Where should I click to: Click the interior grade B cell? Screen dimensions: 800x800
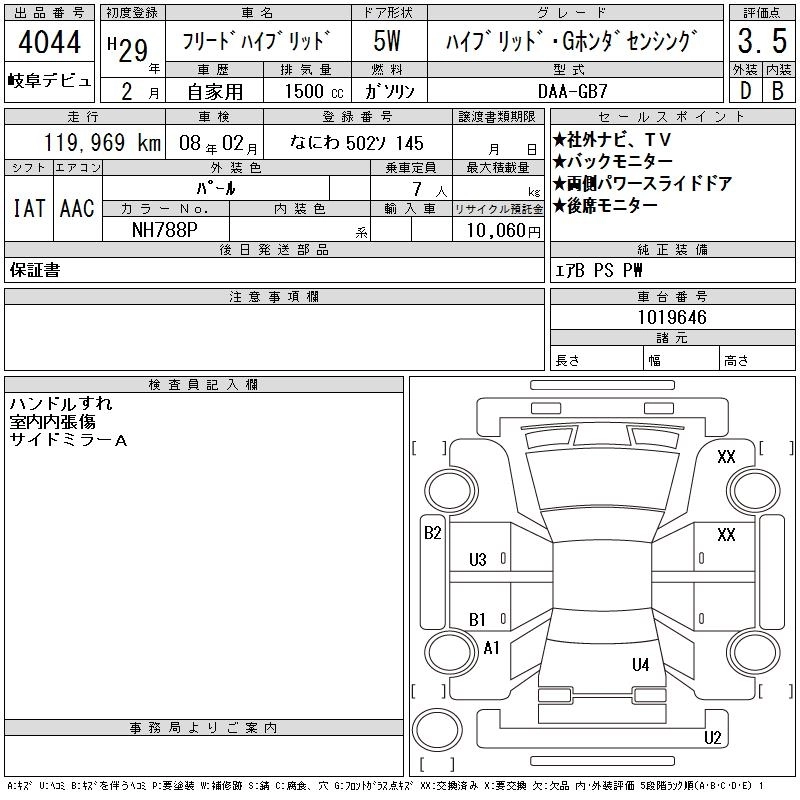(x=776, y=89)
